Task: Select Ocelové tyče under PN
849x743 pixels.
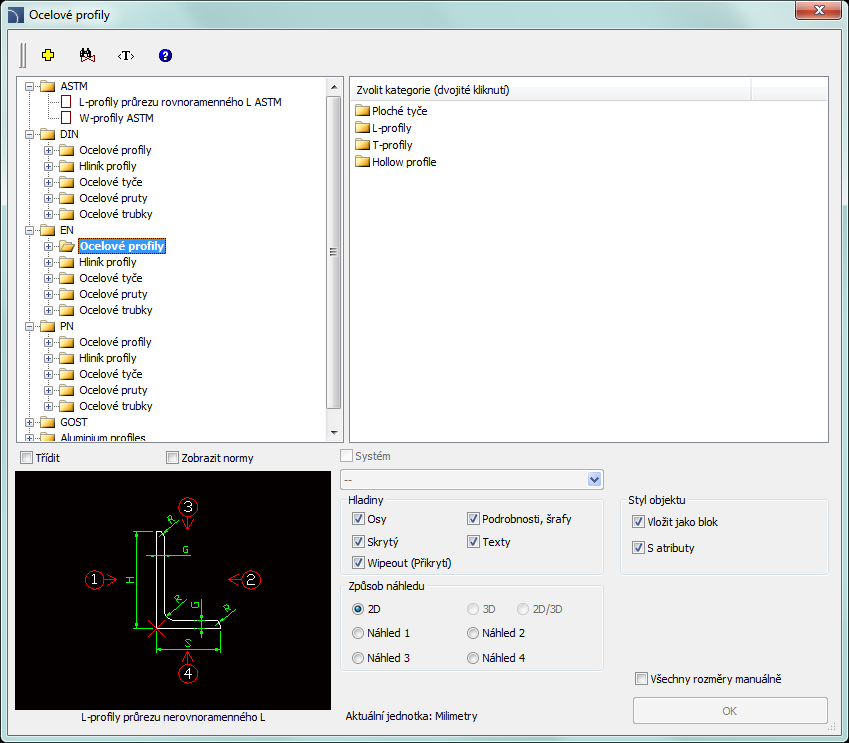Action: (x=111, y=374)
